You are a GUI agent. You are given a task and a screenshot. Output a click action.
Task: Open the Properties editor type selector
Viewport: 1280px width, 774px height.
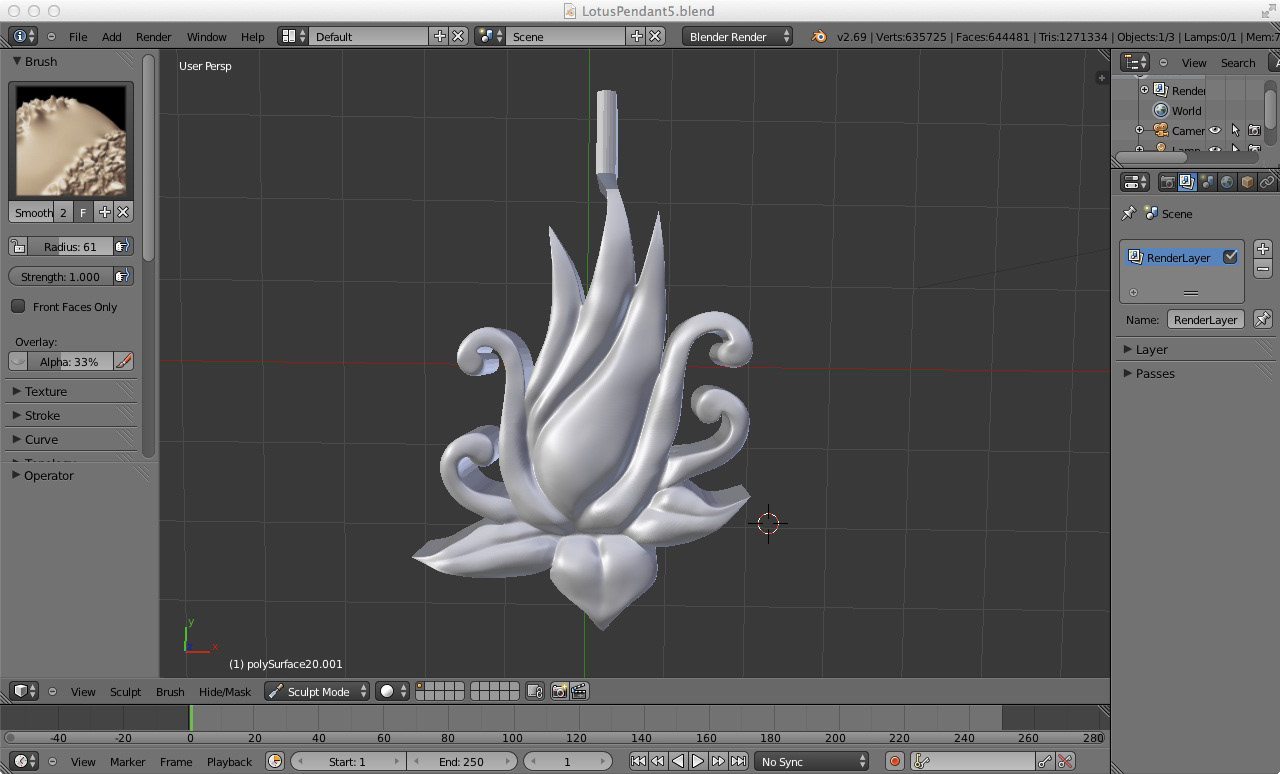pyautogui.click(x=1135, y=182)
